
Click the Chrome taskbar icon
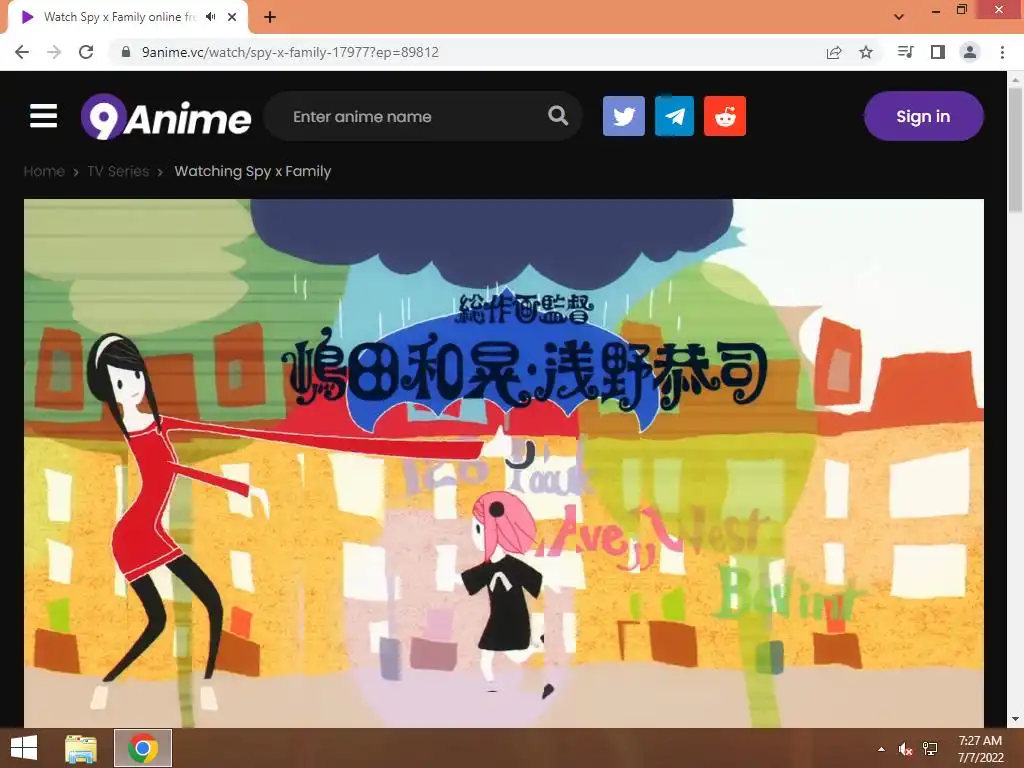pyautogui.click(x=143, y=748)
